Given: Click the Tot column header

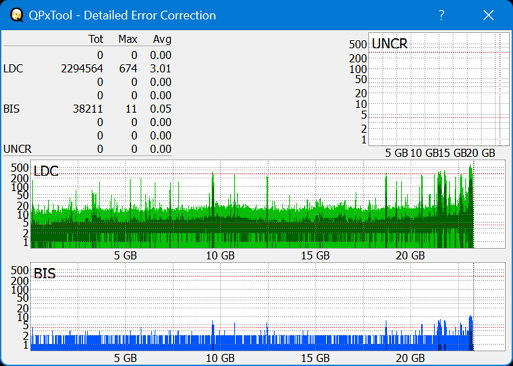Looking at the screenshot, I should (96, 39).
